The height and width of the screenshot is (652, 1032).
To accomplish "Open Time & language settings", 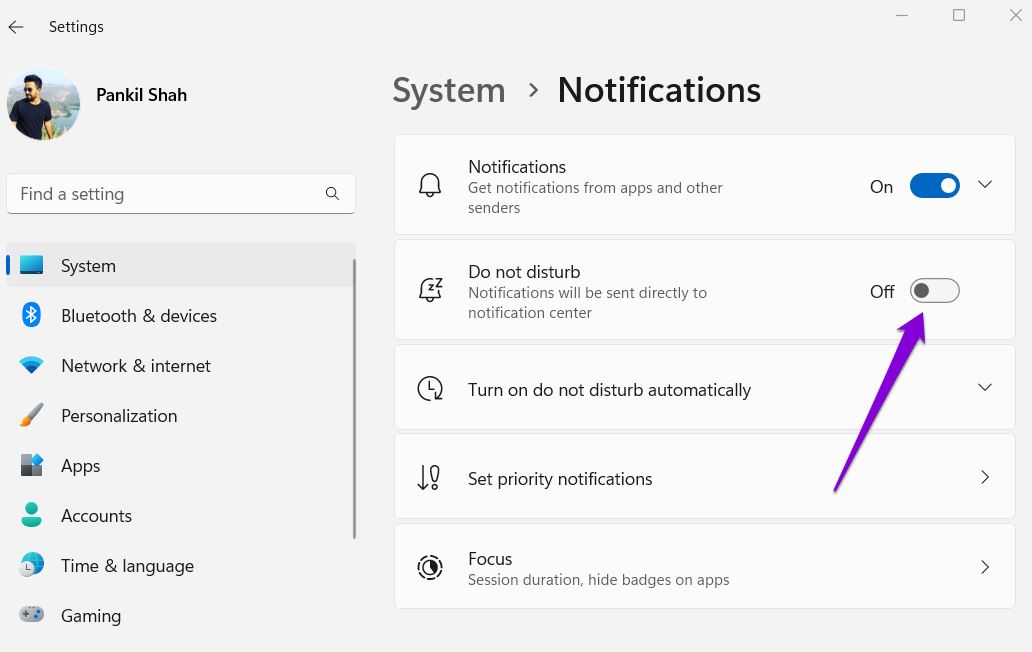I will pos(181,565).
